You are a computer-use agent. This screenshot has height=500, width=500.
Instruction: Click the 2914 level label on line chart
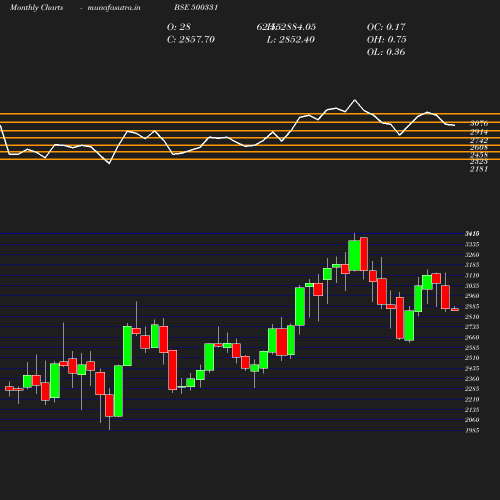pos(479,132)
